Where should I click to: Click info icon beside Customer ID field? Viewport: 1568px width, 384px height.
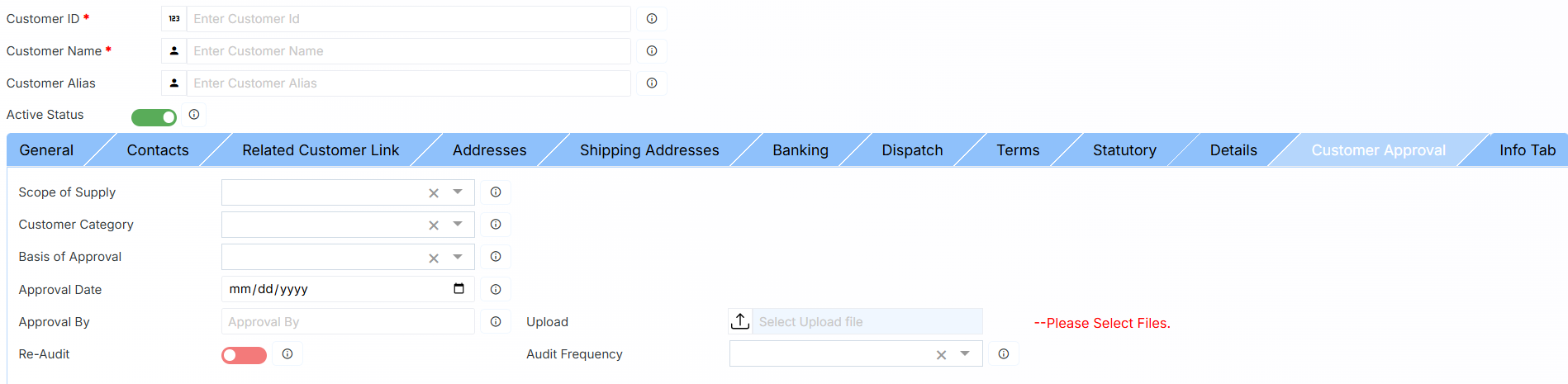(x=652, y=19)
